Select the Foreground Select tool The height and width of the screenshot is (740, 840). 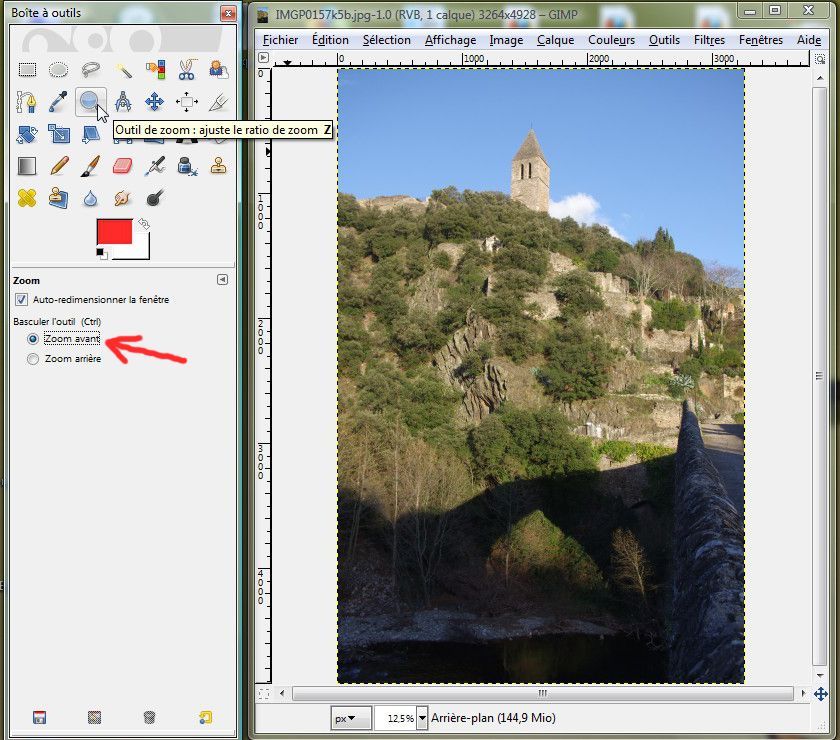tap(218, 70)
